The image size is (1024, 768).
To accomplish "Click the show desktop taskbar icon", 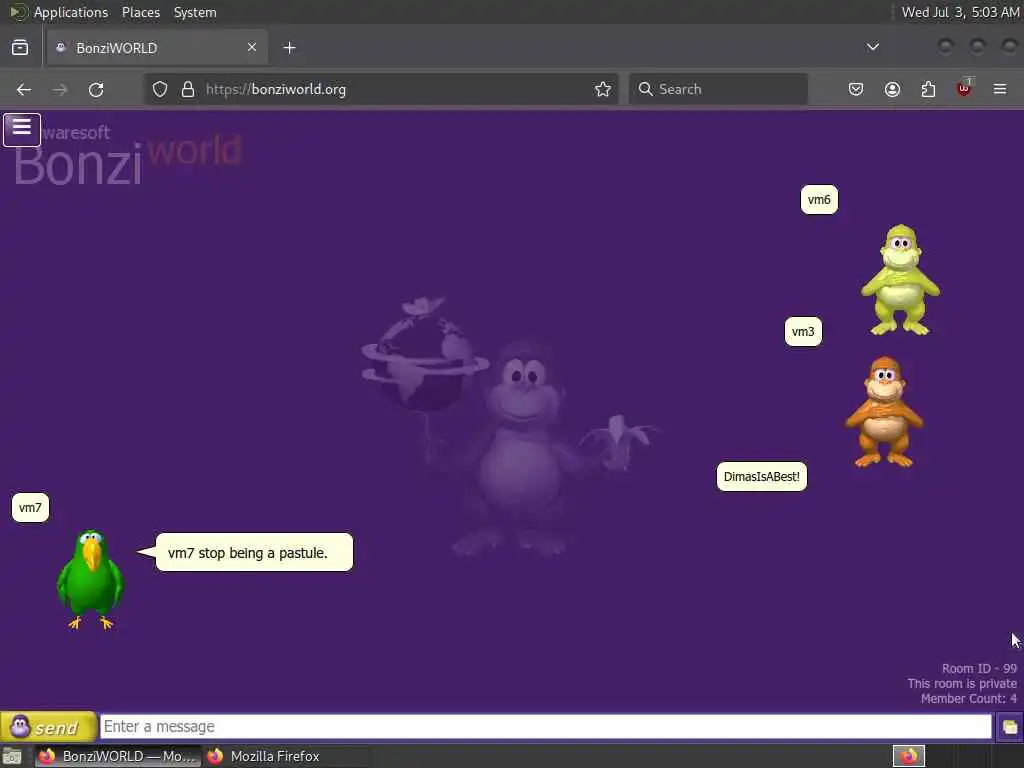I will coord(12,756).
